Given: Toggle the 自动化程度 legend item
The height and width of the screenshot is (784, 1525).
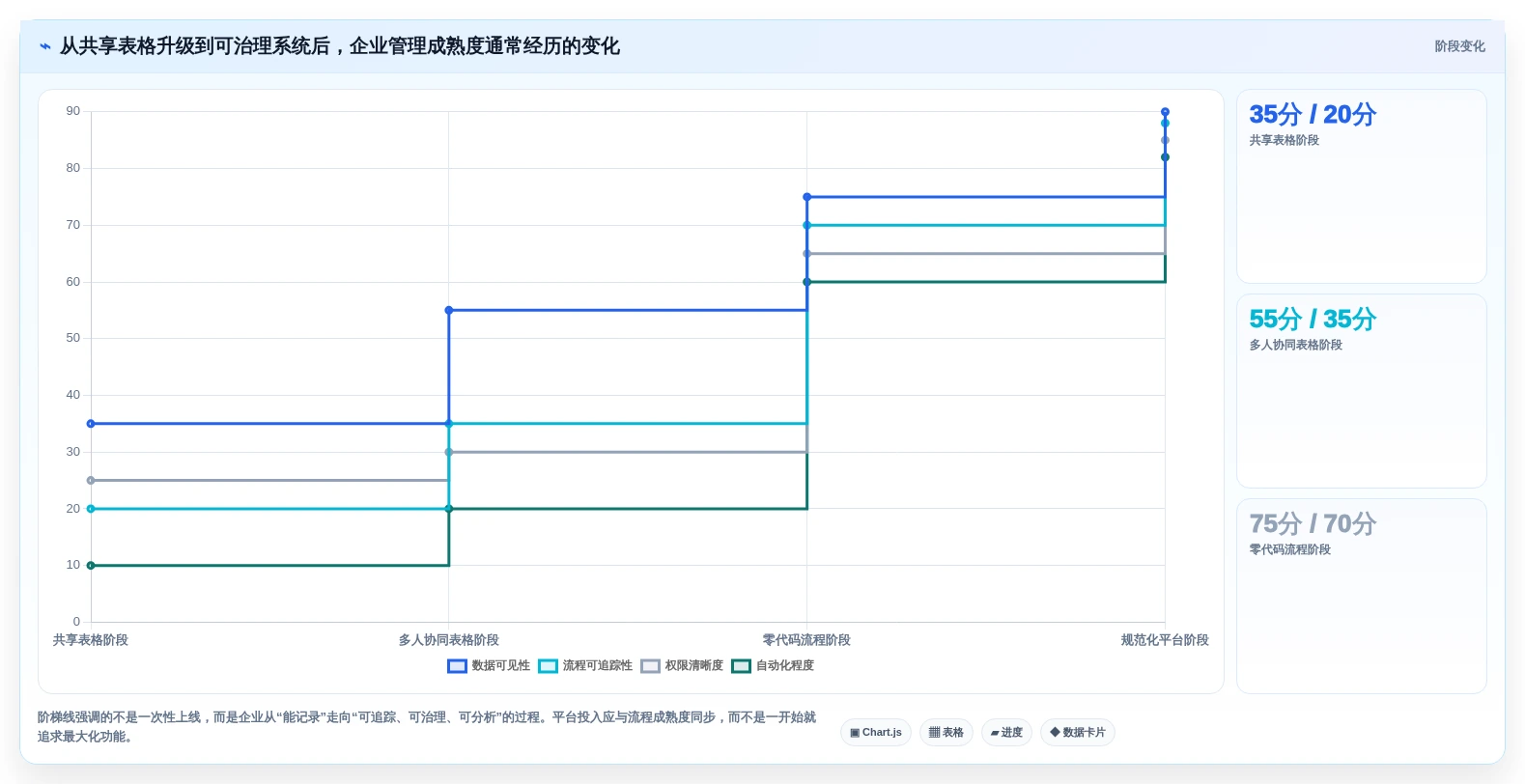Looking at the screenshot, I should tap(773, 666).
